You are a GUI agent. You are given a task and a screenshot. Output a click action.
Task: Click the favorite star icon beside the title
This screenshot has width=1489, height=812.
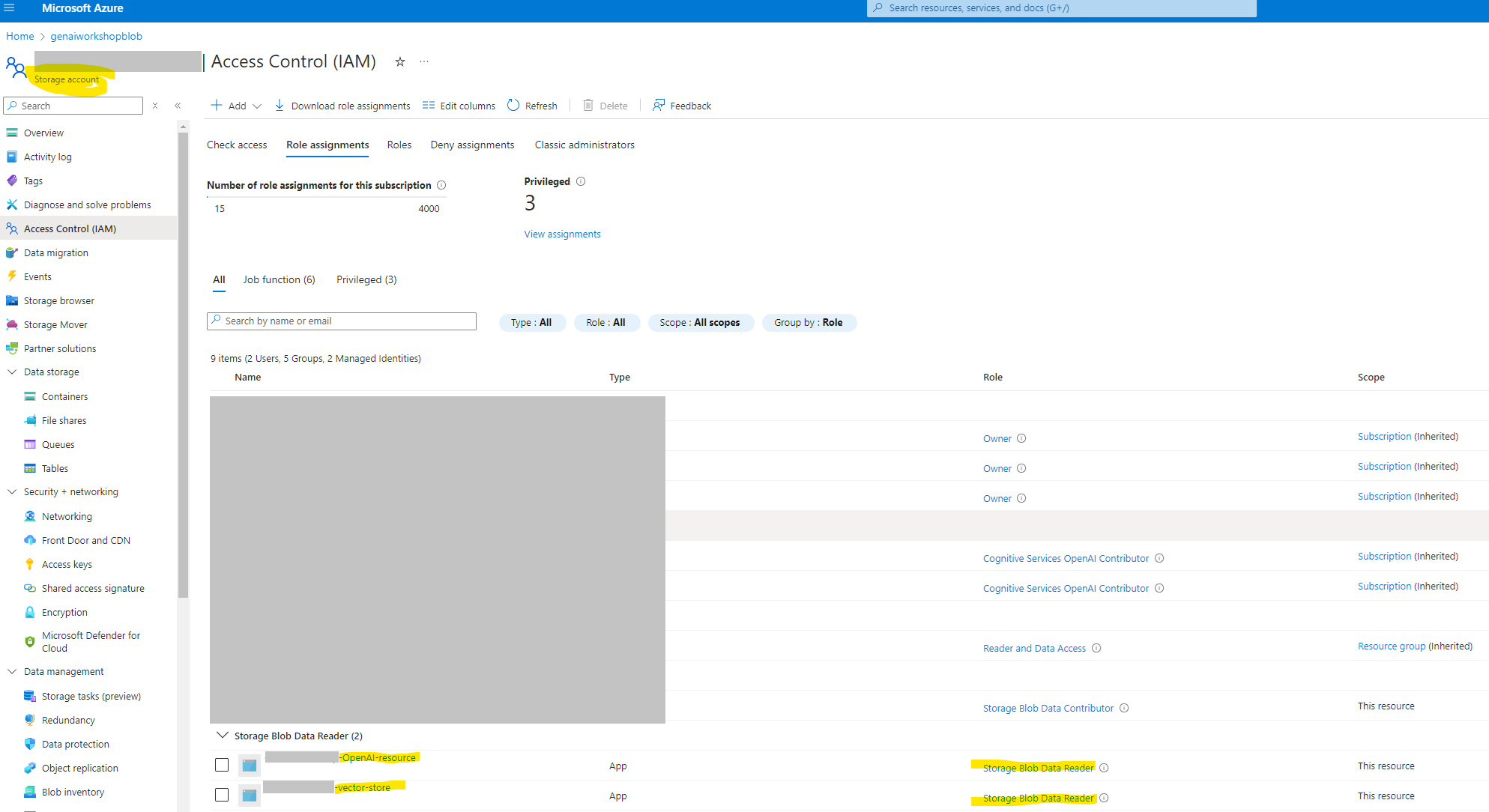(x=400, y=62)
